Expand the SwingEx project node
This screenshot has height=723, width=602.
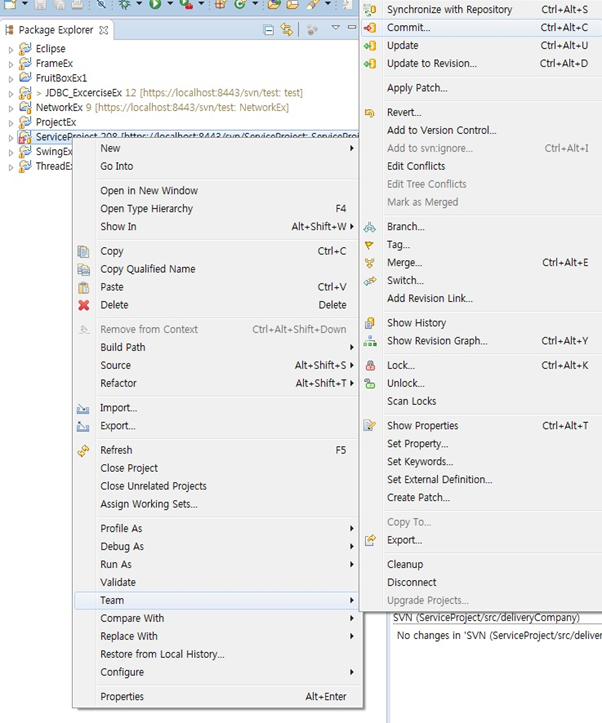[x=11, y=152]
